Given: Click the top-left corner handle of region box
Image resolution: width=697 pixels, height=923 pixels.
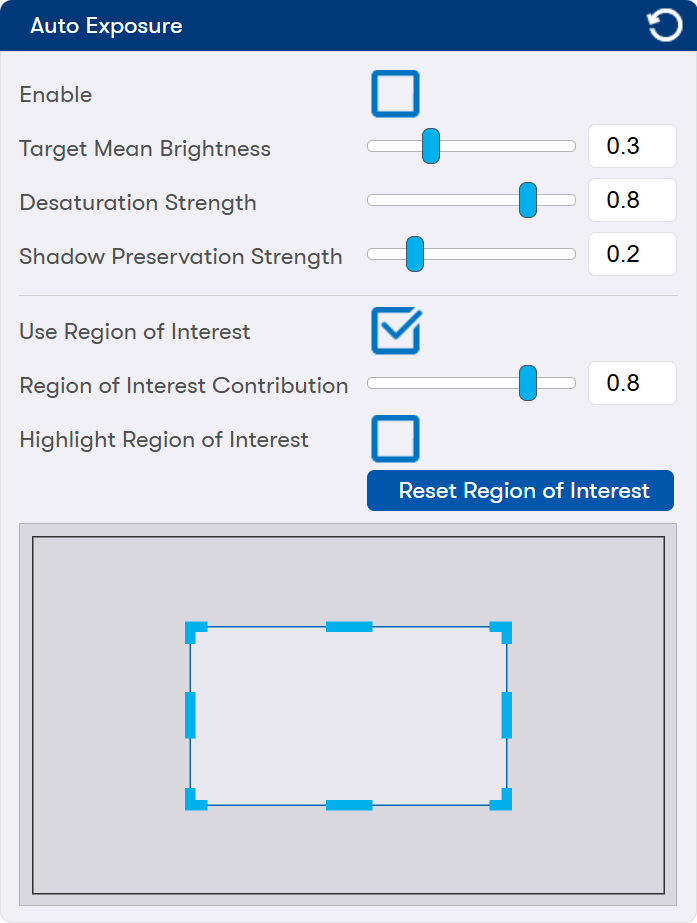Looking at the screenshot, I should 194,630.
